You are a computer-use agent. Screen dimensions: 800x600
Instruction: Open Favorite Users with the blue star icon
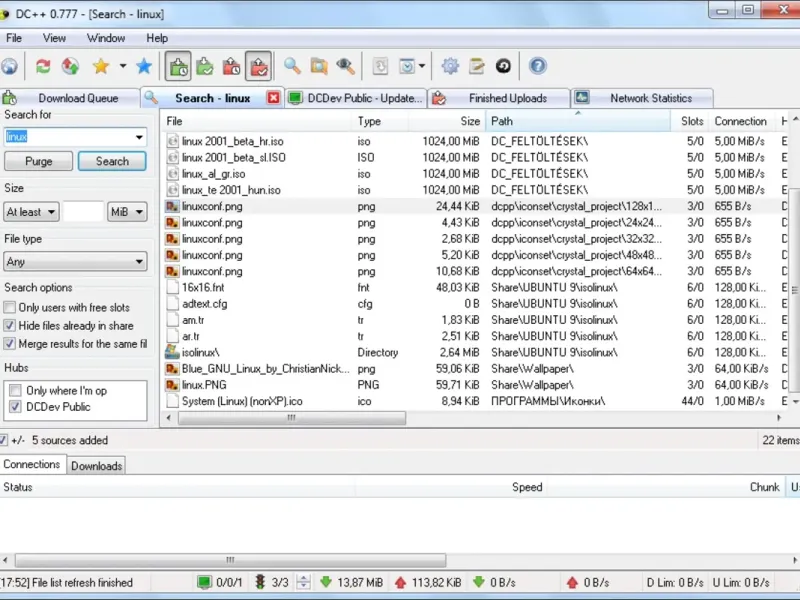pyautogui.click(x=144, y=66)
